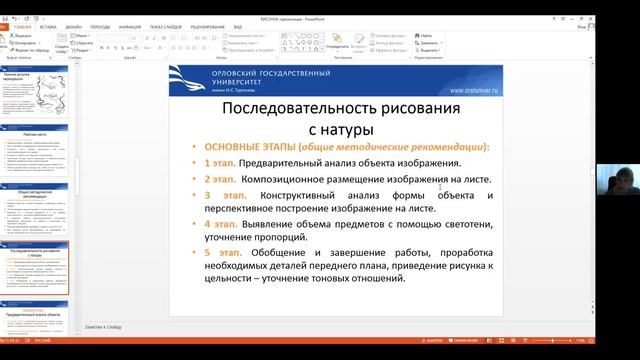Viewport: 640px width, 360px height.
Task: Click the Вход (Sign in) link
Action: (x=582, y=27)
